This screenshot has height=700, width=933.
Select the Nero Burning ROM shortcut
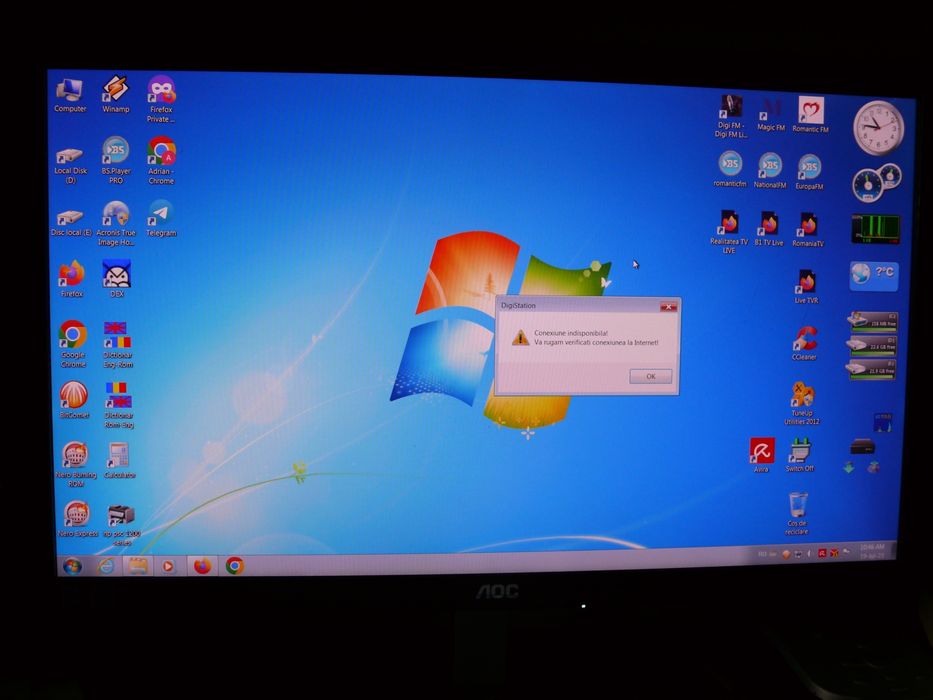(x=76, y=465)
